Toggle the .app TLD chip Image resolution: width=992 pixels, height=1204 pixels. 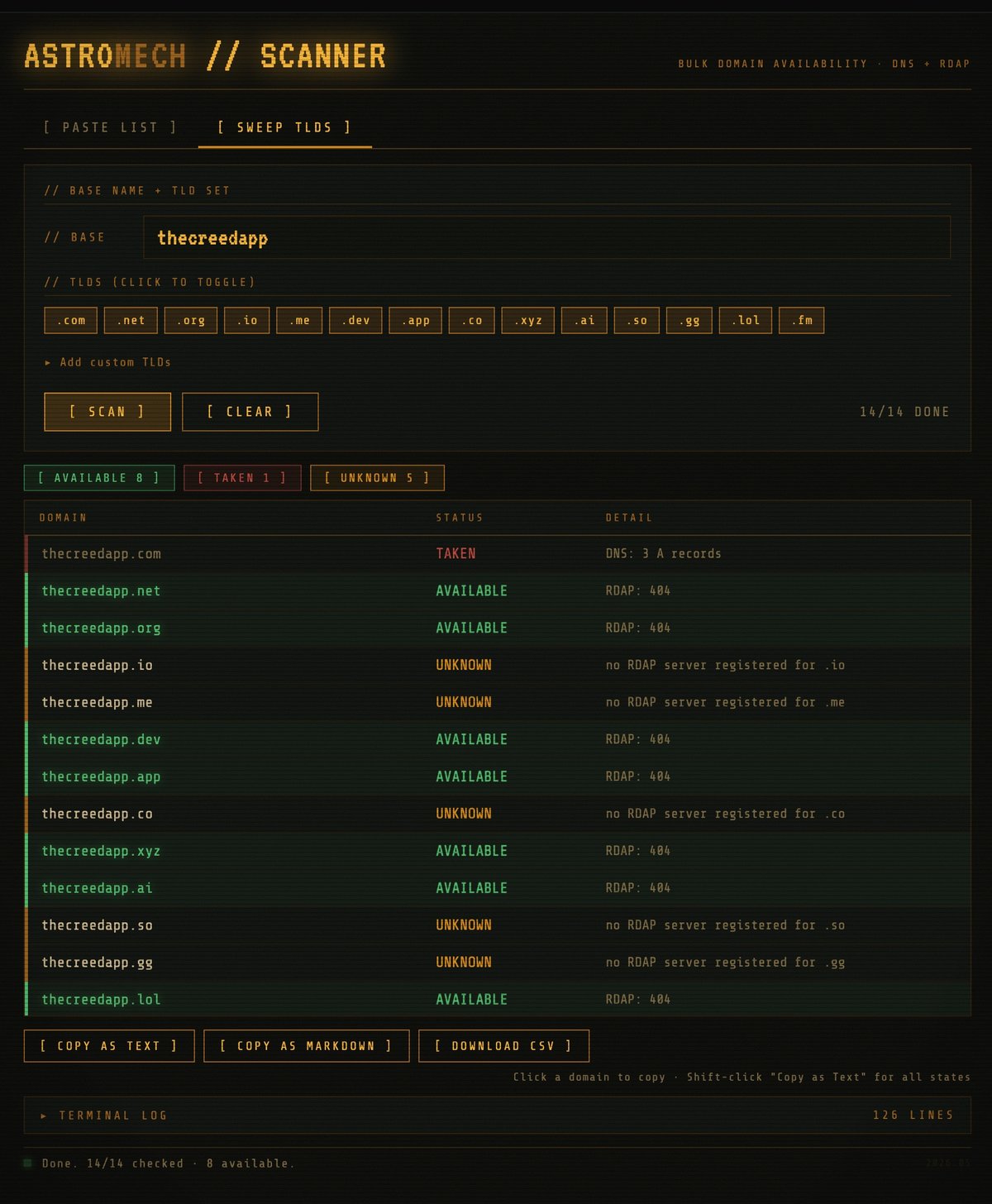click(416, 321)
